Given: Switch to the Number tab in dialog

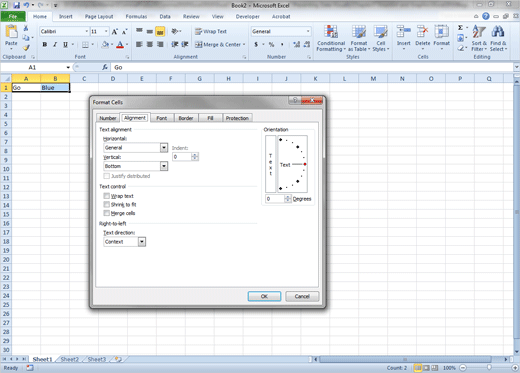Looking at the screenshot, I should pos(108,118).
